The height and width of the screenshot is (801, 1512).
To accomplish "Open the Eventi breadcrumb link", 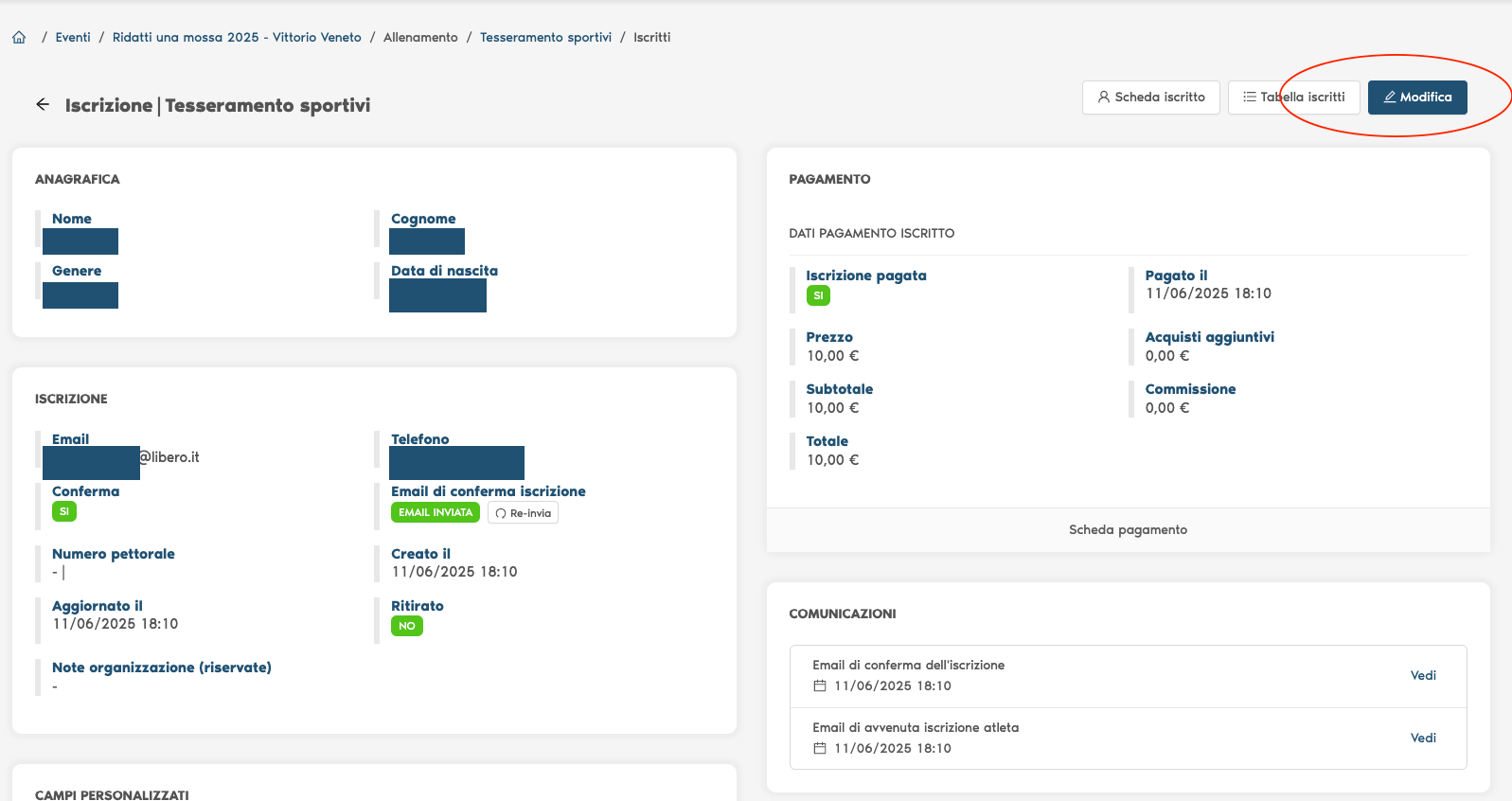I will tap(73, 38).
